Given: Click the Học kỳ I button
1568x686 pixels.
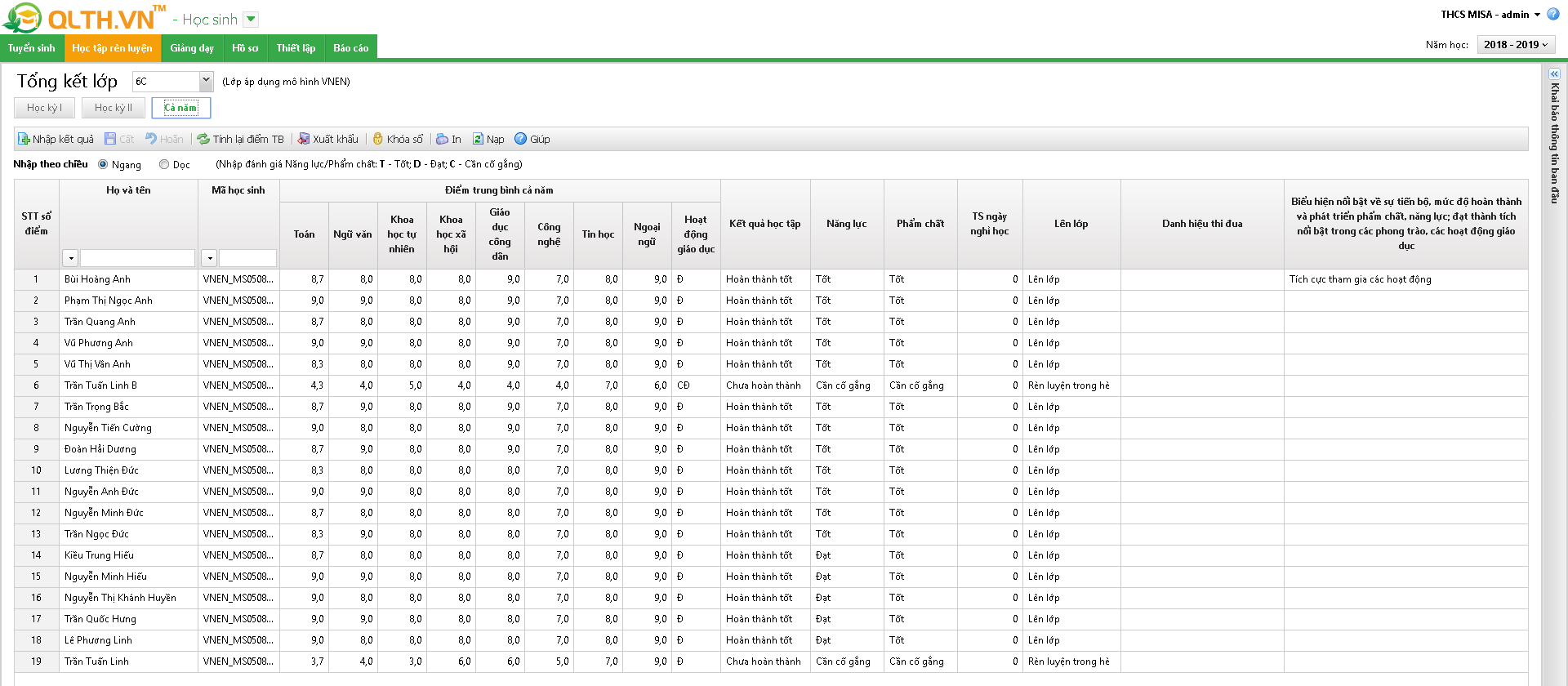Looking at the screenshot, I should point(44,108).
